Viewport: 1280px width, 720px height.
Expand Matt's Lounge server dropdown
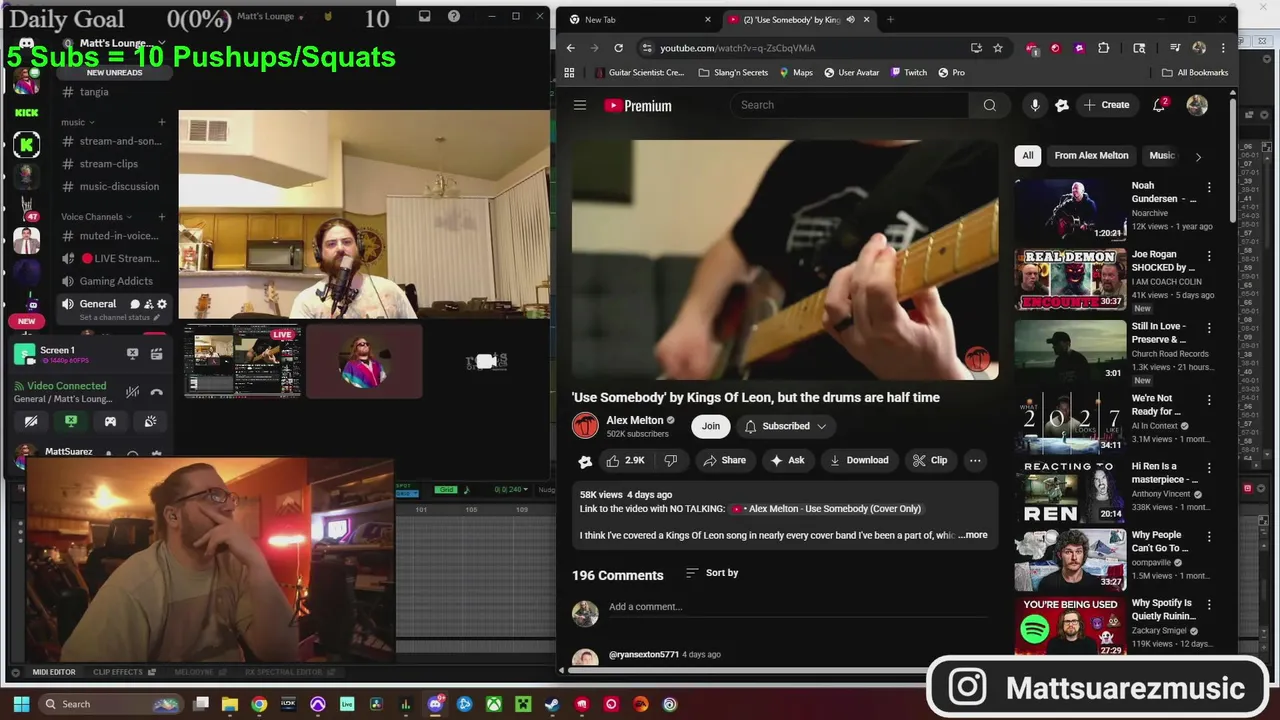click(x=160, y=43)
